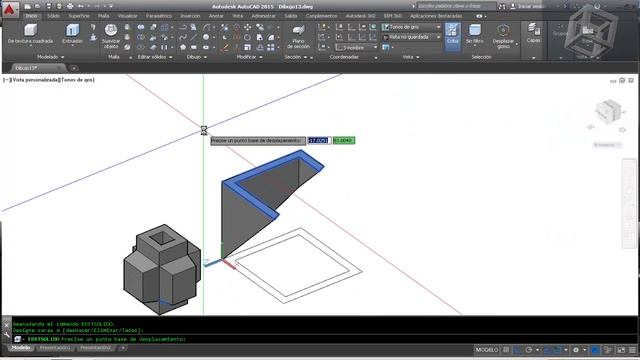Switch to the Anotar ribbon tab

click(x=216, y=16)
